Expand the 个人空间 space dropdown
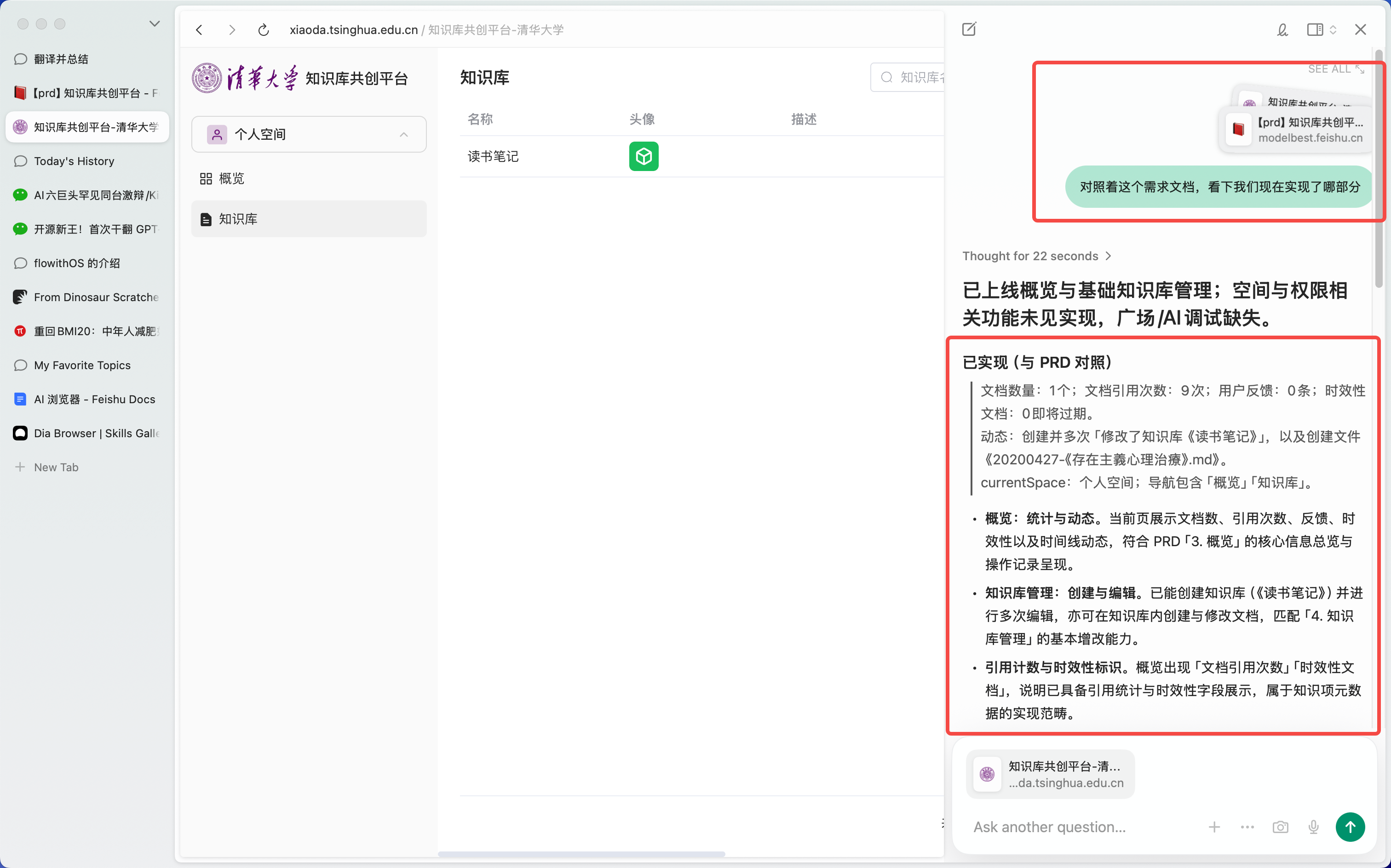 pos(309,134)
